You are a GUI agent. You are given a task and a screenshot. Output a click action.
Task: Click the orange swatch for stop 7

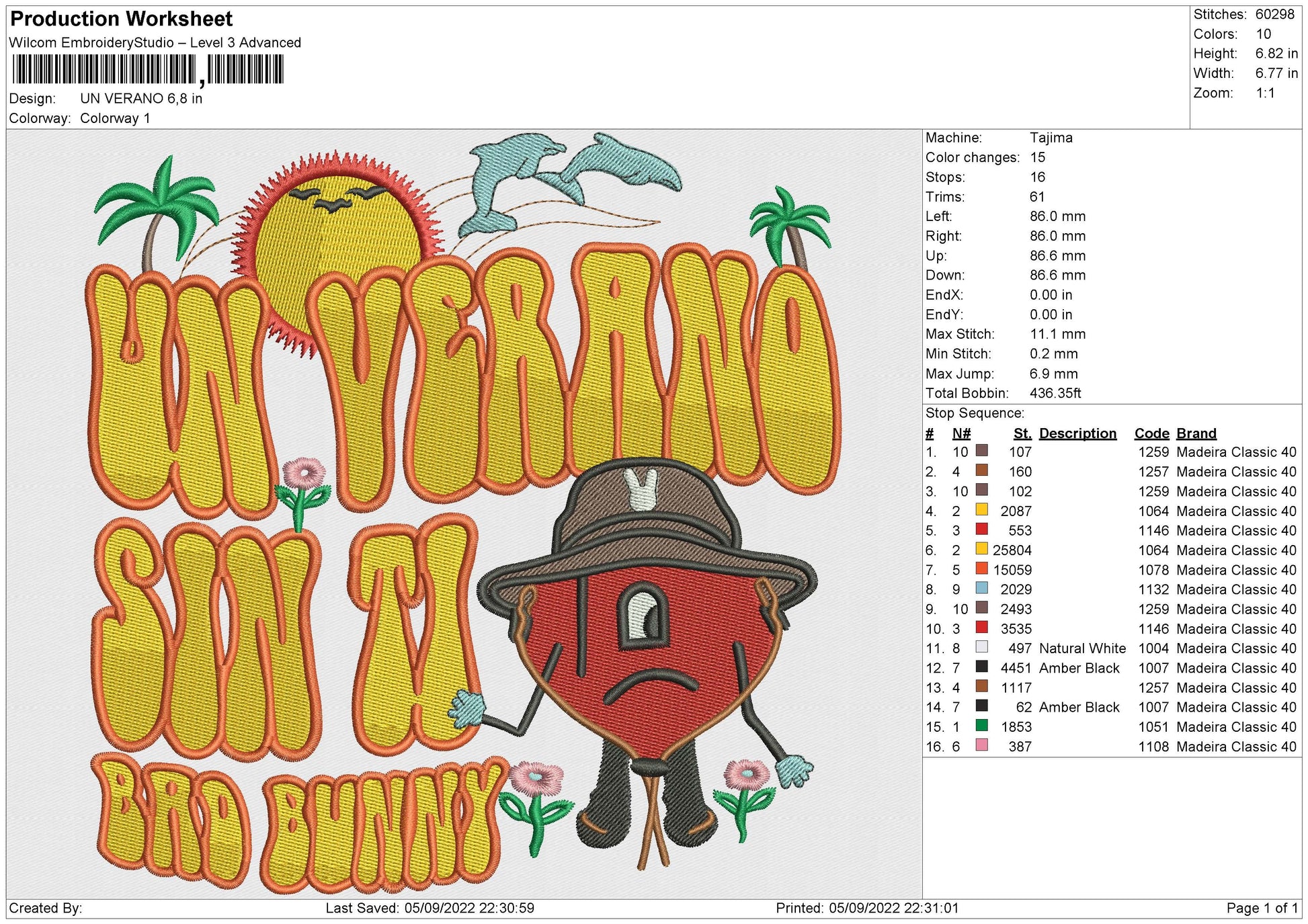[981, 569]
